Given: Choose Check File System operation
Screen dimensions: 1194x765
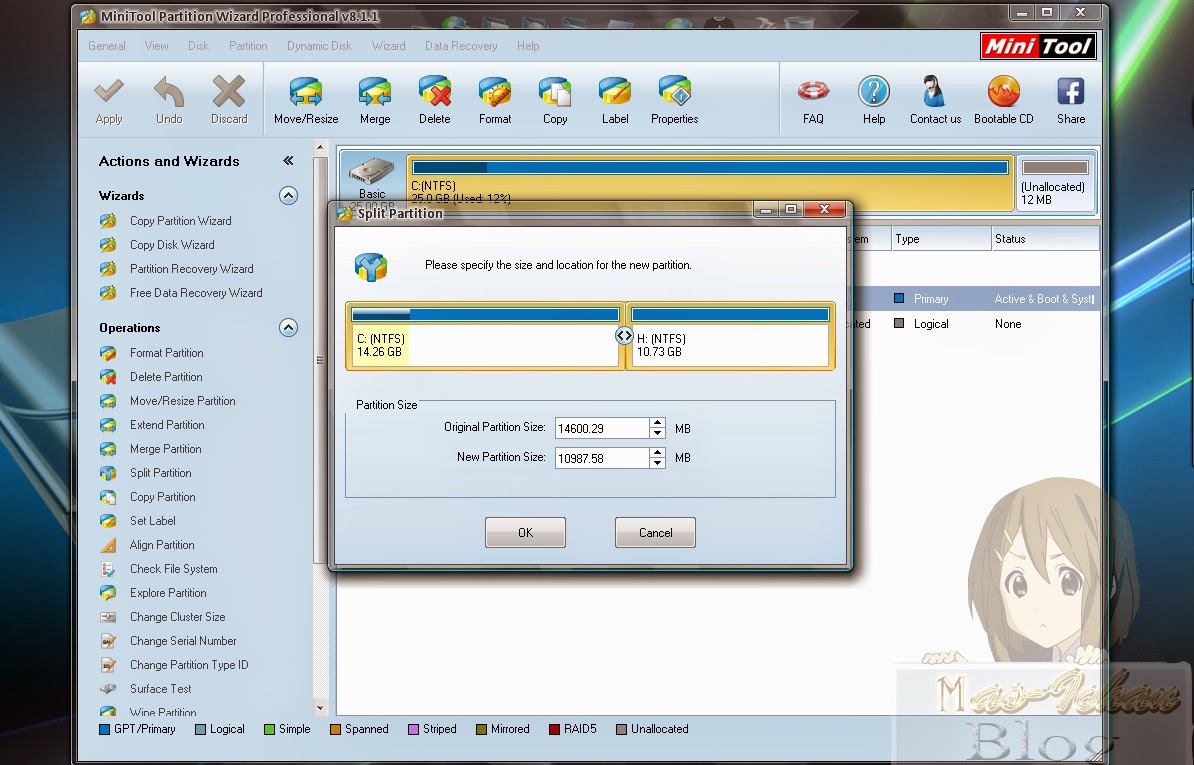Looking at the screenshot, I should coord(173,569).
